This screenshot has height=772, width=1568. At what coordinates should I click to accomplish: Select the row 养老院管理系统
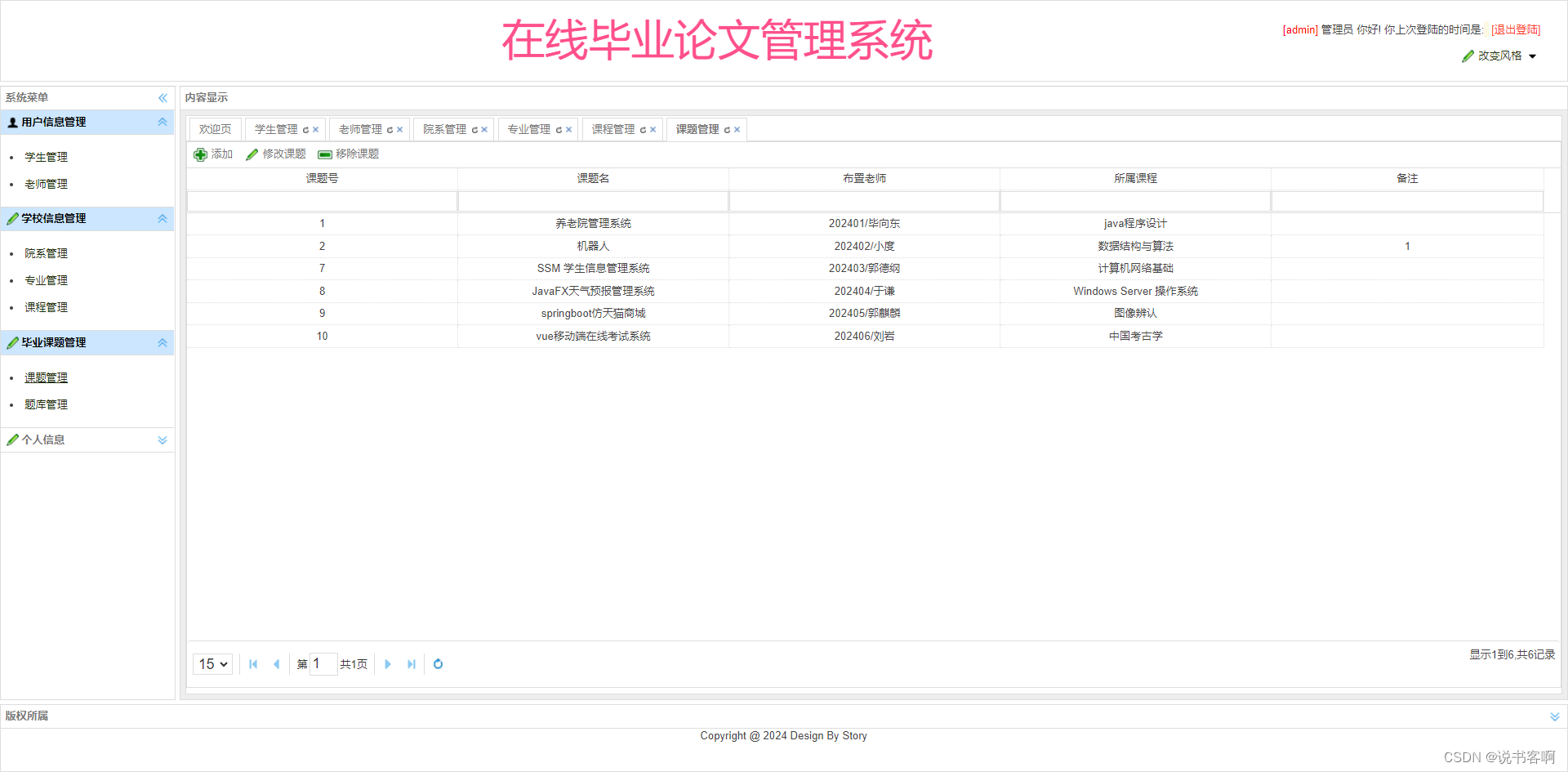(866, 224)
